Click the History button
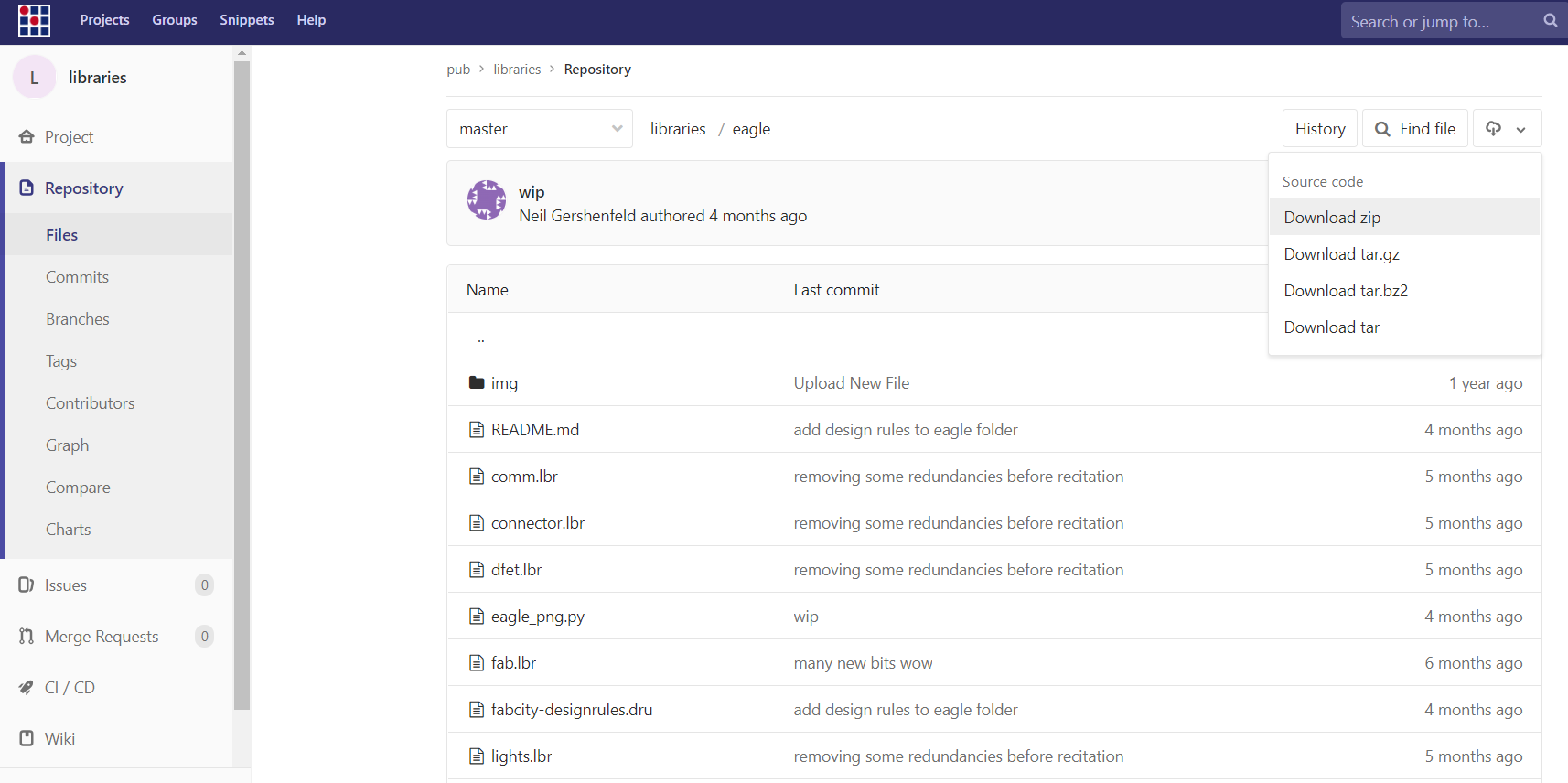Image resolution: width=1568 pixels, height=783 pixels. (x=1319, y=129)
